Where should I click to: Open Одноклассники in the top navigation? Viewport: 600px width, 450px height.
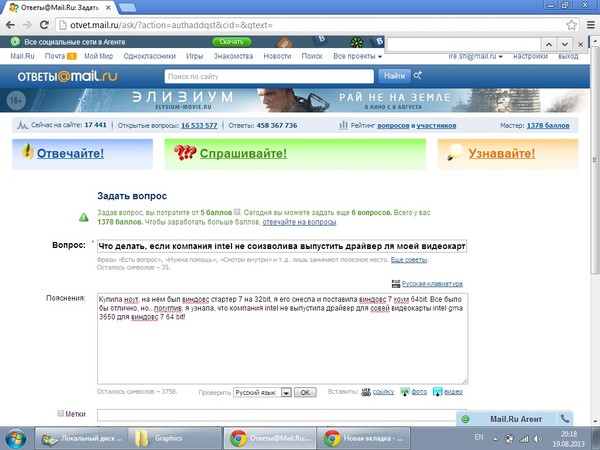pyautogui.click(x=149, y=56)
